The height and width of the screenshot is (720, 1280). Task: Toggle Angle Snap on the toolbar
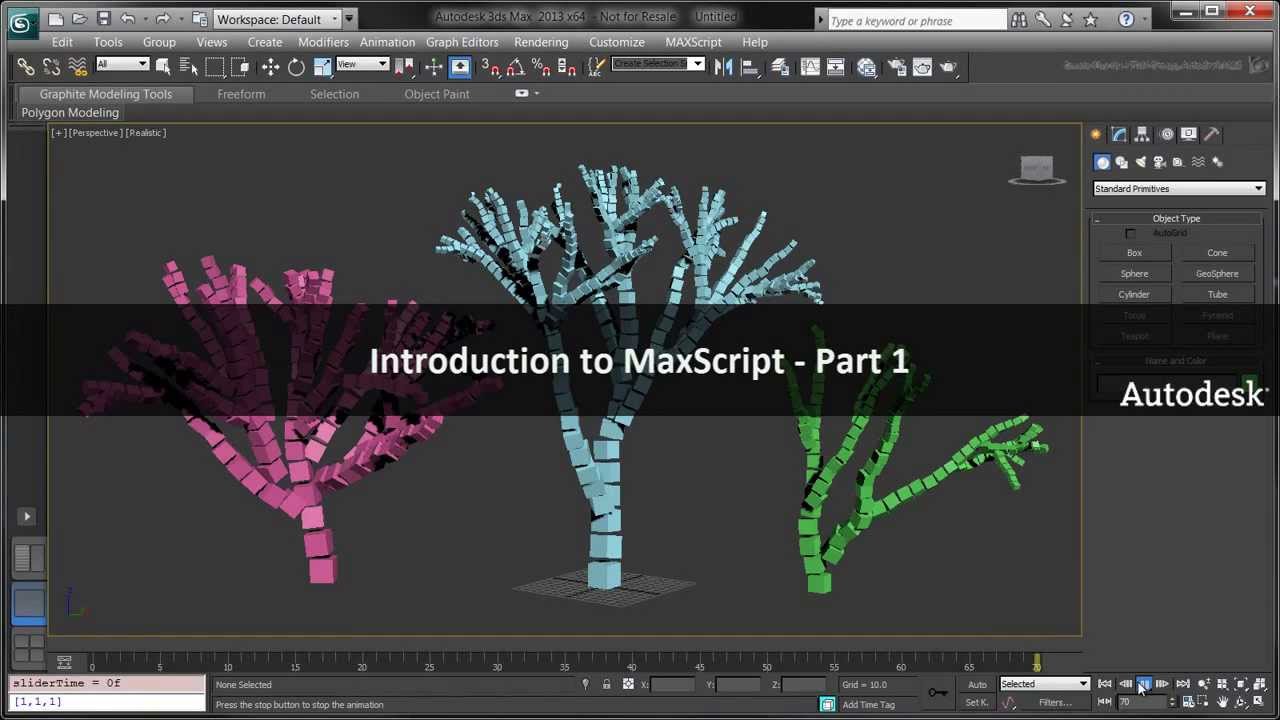coord(515,67)
